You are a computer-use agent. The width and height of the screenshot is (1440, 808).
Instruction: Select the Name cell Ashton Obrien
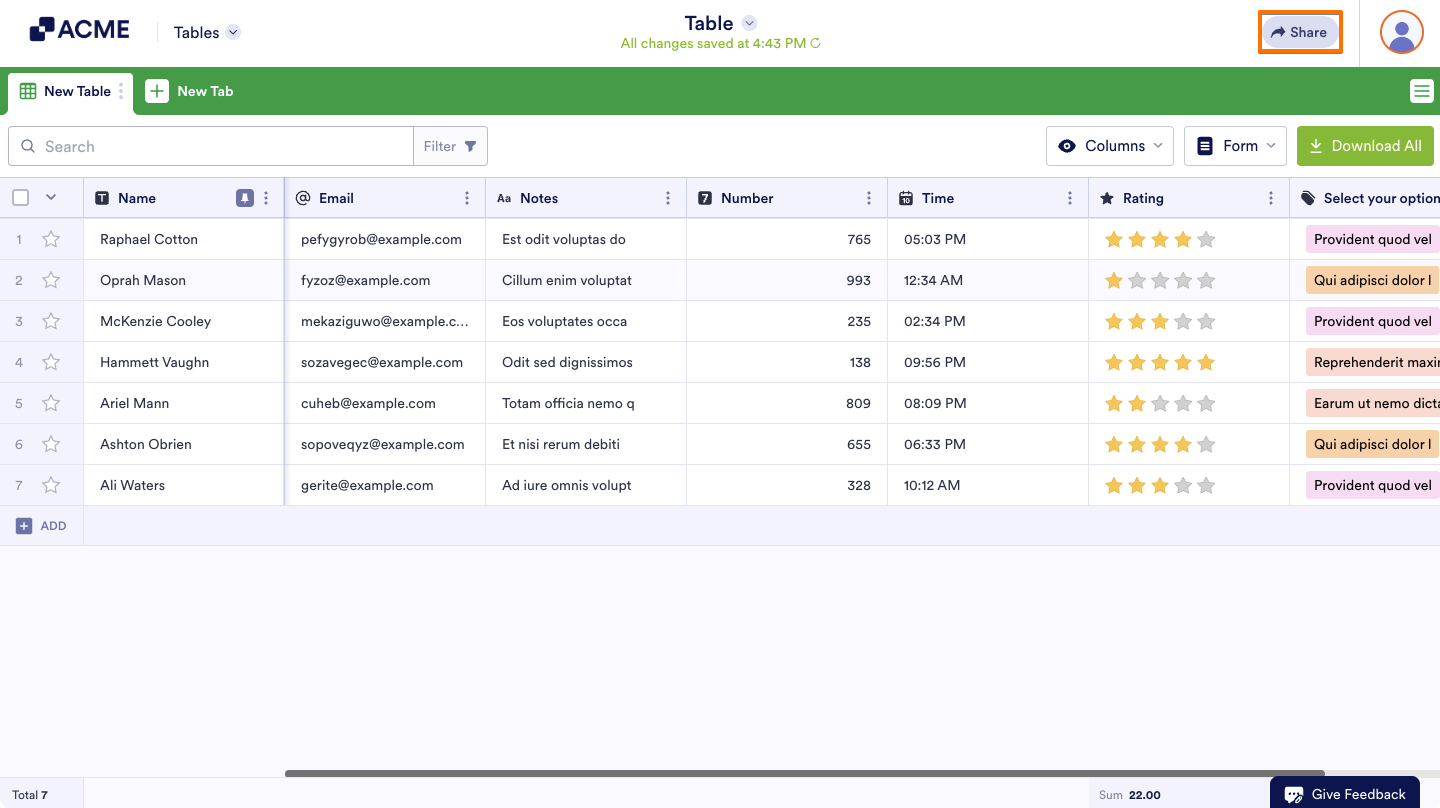click(184, 444)
